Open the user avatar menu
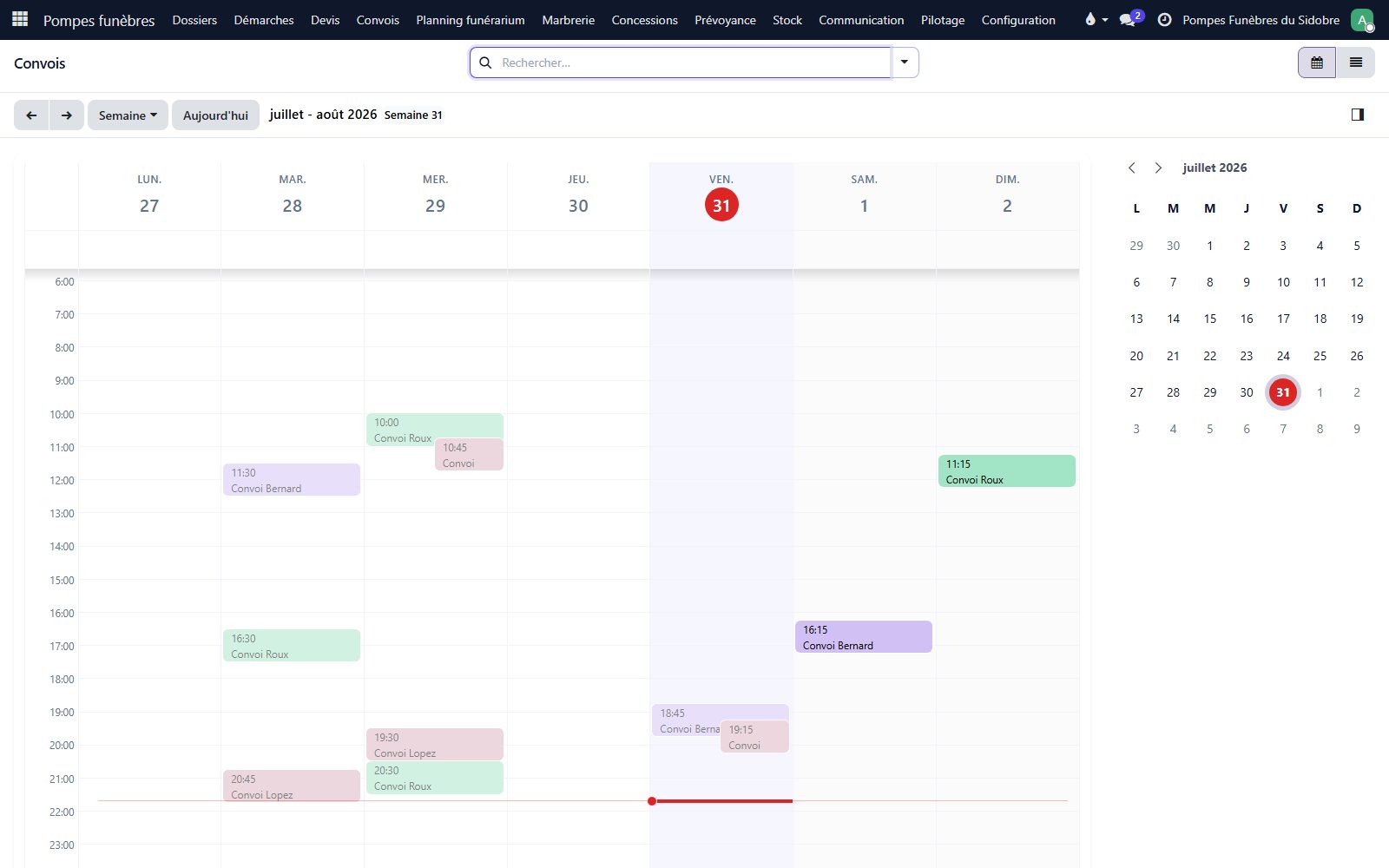The height and width of the screenshot is (868, 1389). [x=1362, y=20]
